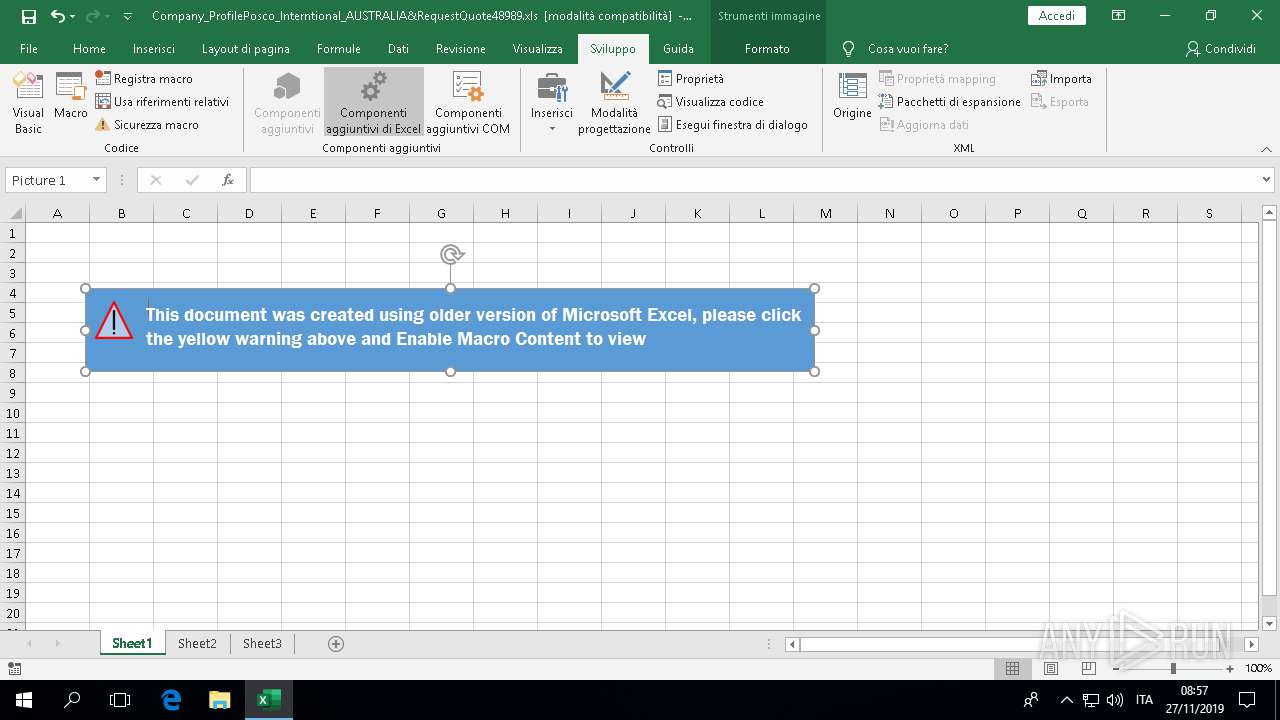Click the Accedi sign-in button
Viewport: 1280px width, 720px height.
click(x=1057, y=16)
